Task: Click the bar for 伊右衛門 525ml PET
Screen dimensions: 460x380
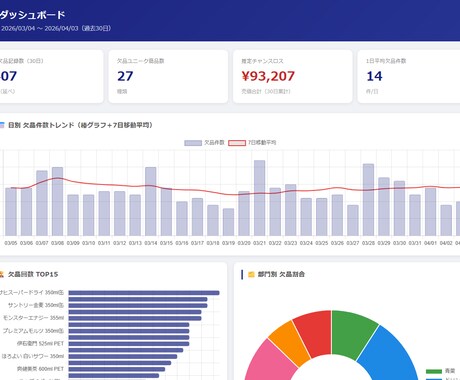Action: [x=129, y=344]
